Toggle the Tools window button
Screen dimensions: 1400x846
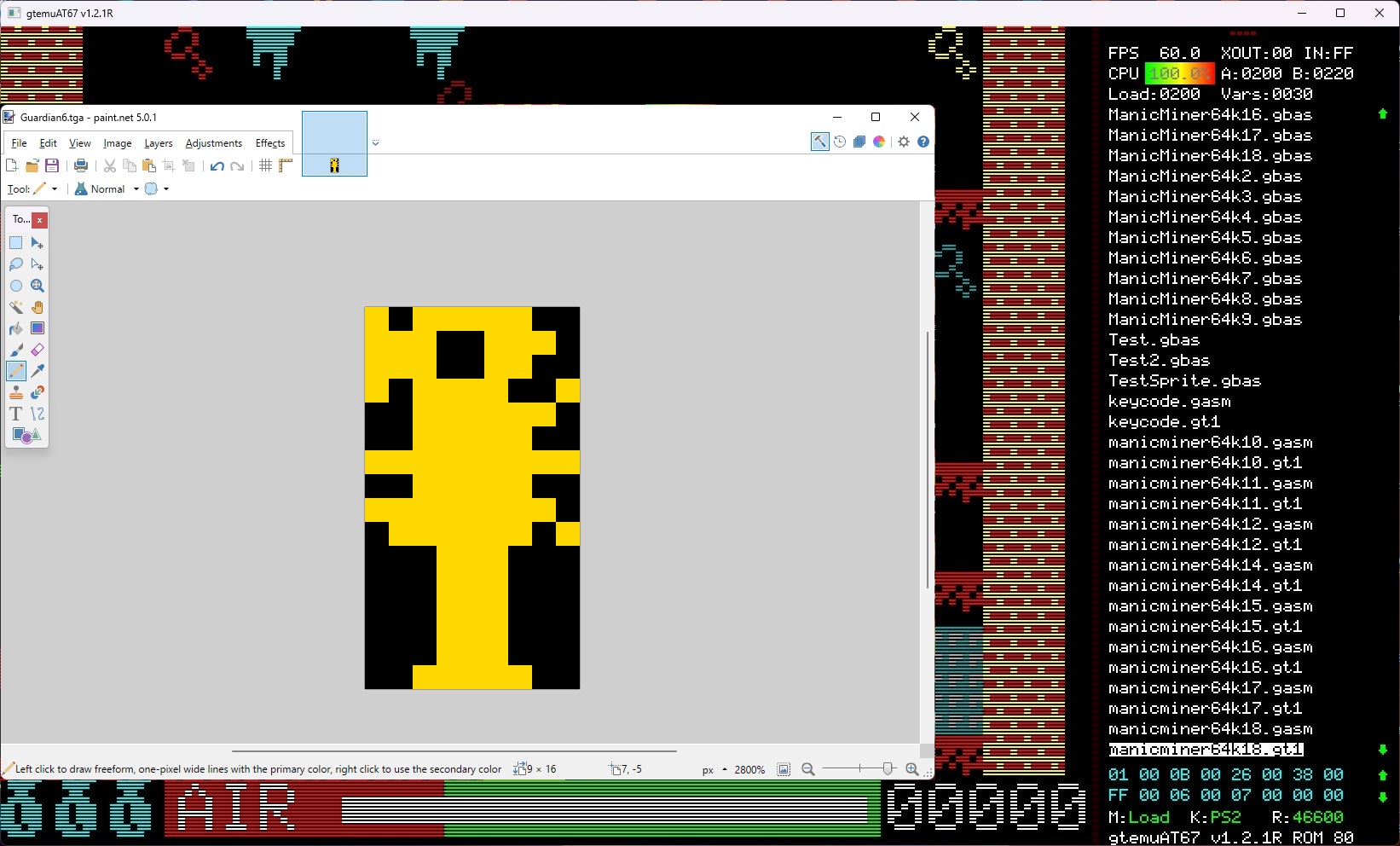coord(819,142)
